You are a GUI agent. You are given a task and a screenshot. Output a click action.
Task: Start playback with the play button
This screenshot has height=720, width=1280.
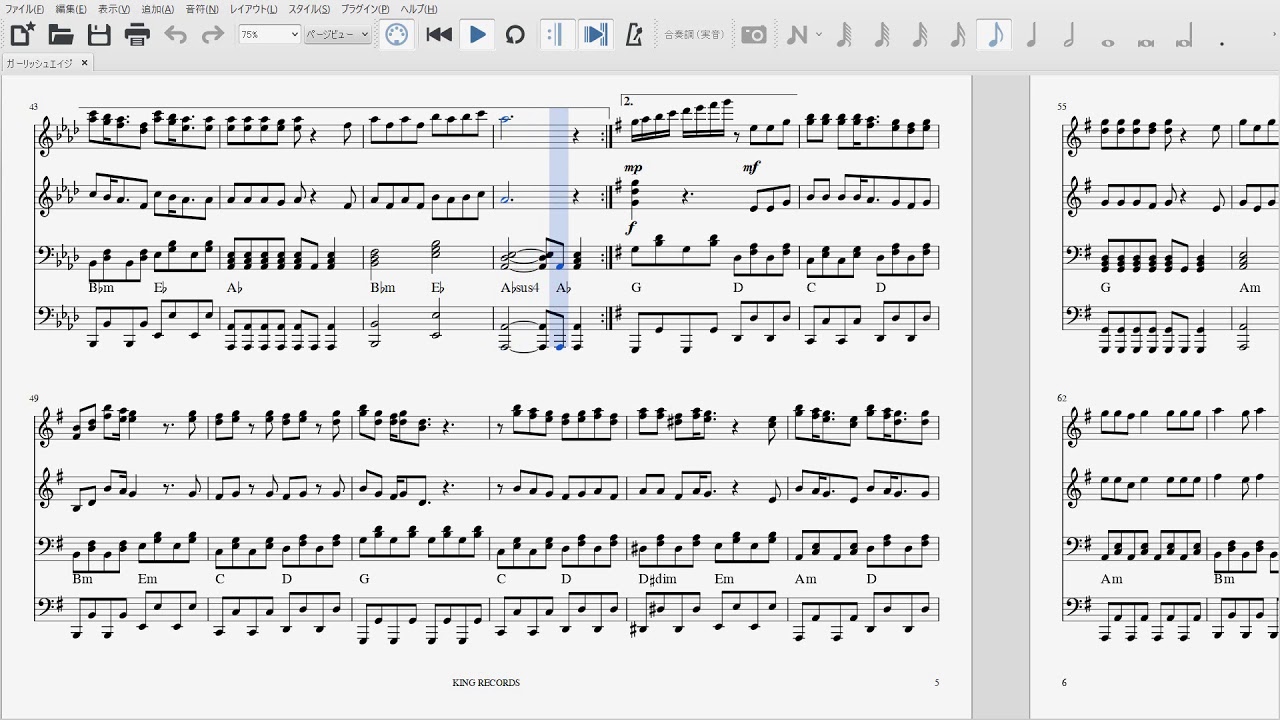point(477,35)
